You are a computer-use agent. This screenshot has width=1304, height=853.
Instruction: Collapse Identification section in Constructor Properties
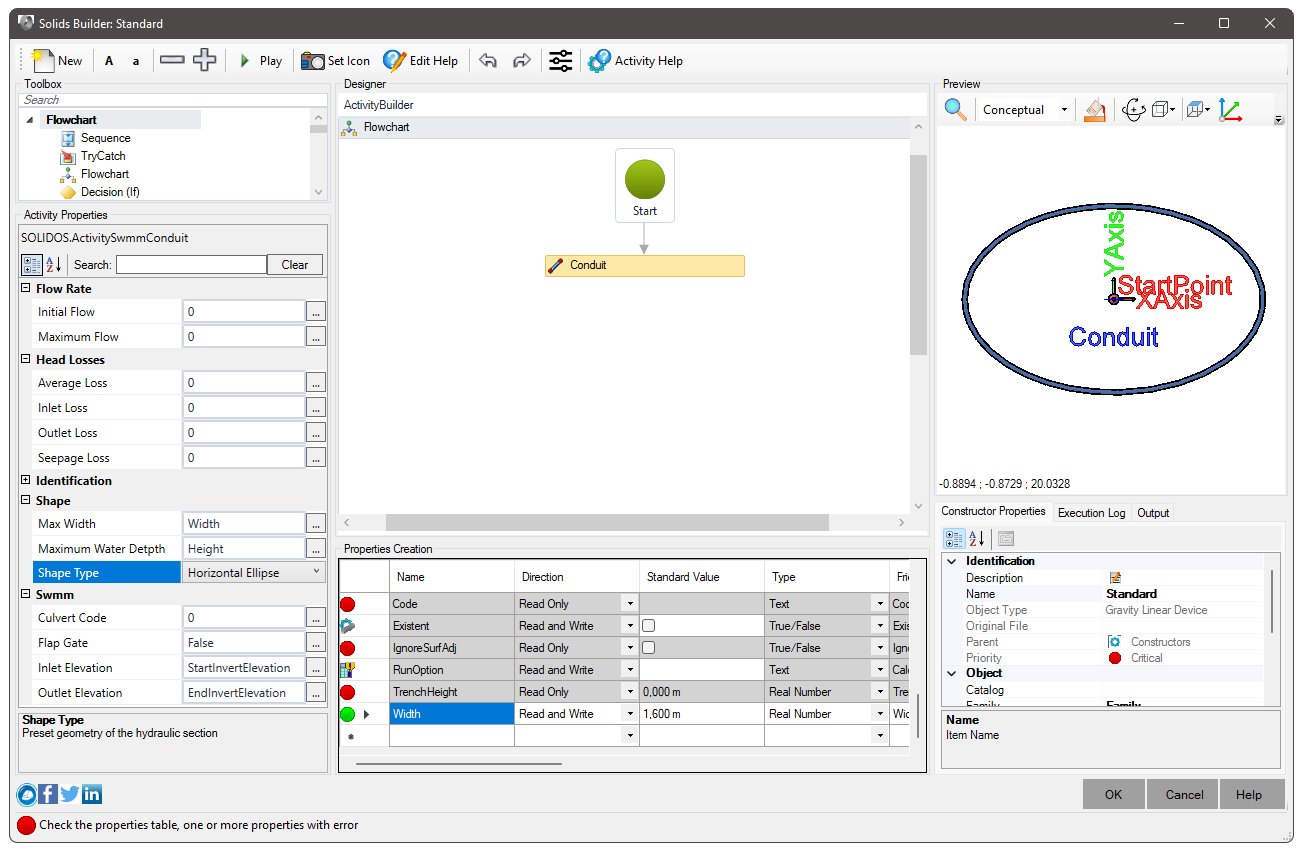952,561
